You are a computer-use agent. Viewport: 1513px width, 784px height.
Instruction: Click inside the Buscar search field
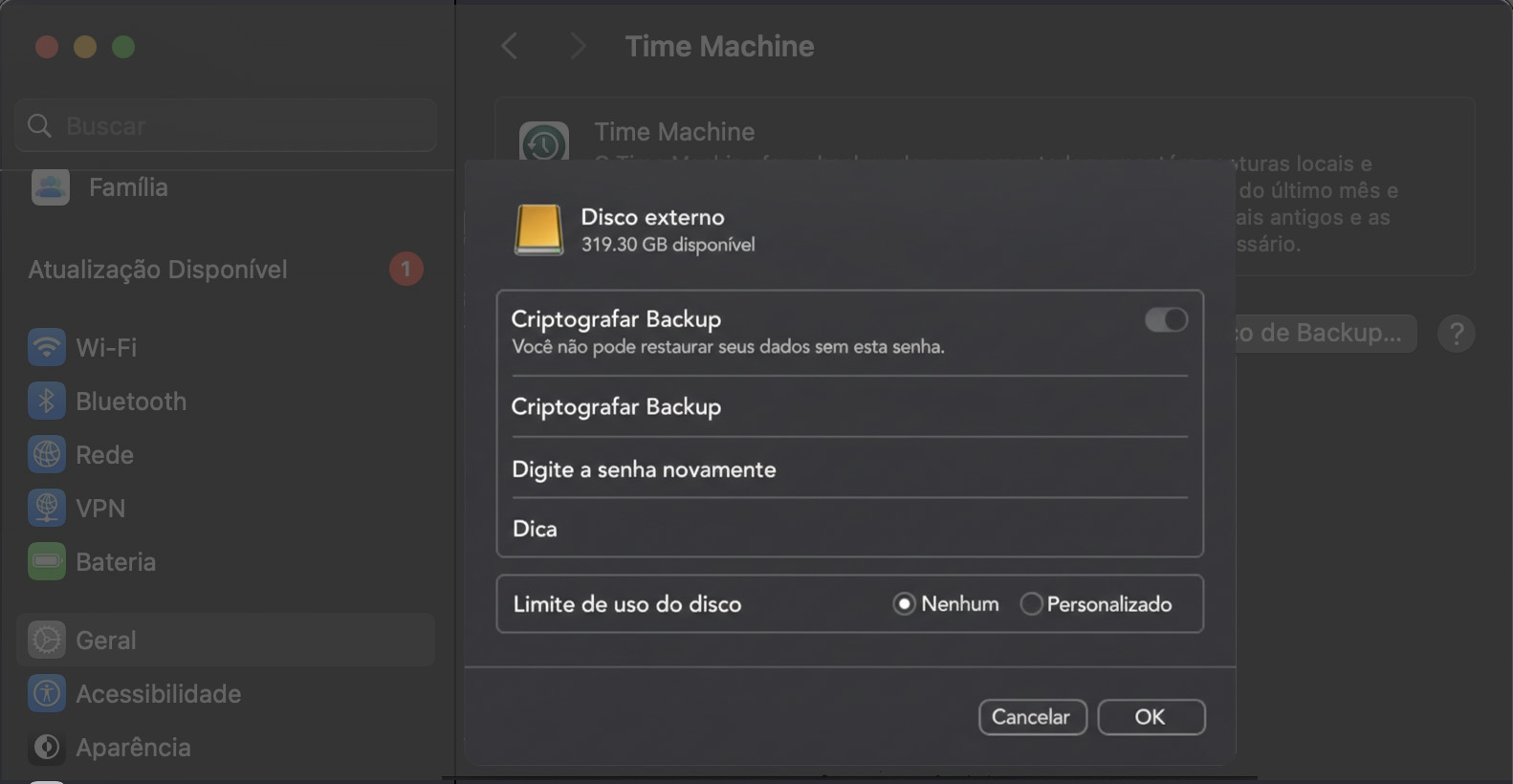tap(225, 125)
